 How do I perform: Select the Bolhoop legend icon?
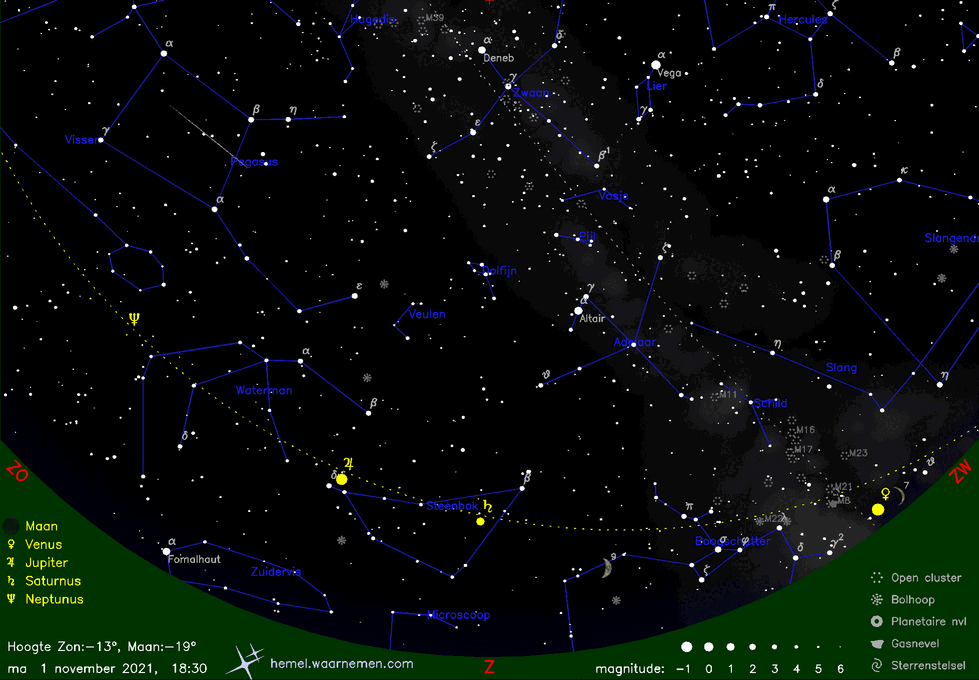click(877, 599)
